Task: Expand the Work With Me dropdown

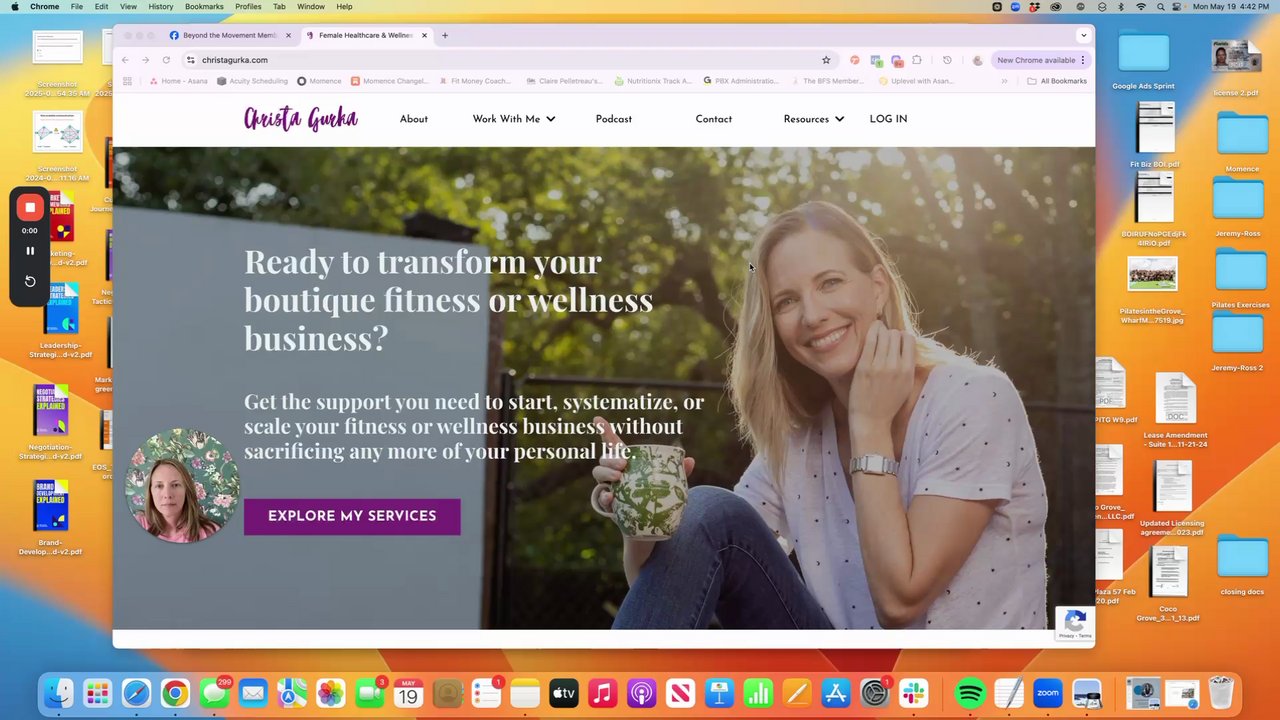Action: click(514, 119)
